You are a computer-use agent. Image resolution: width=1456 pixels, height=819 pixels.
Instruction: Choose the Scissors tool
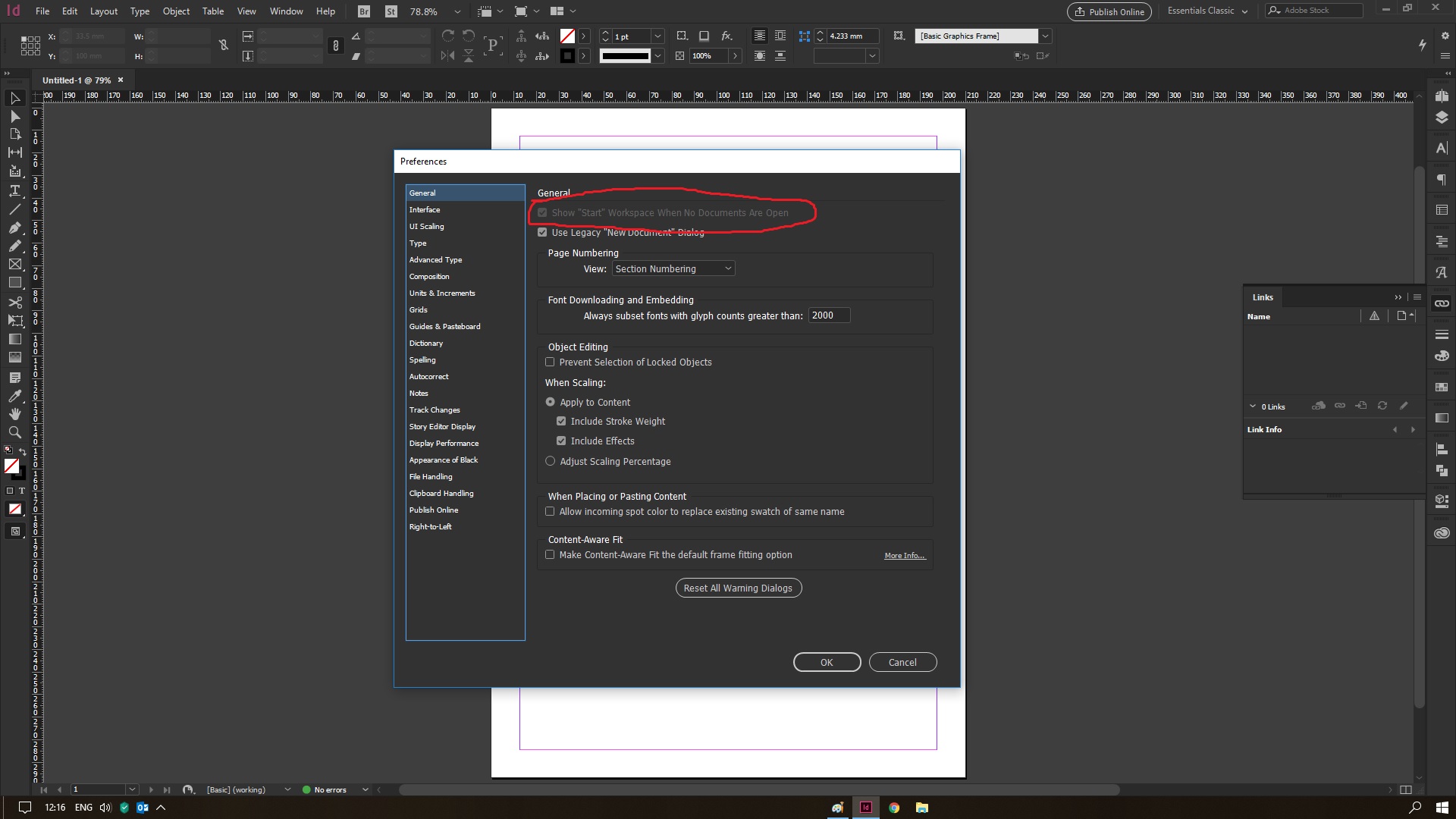tap(14, 302)
